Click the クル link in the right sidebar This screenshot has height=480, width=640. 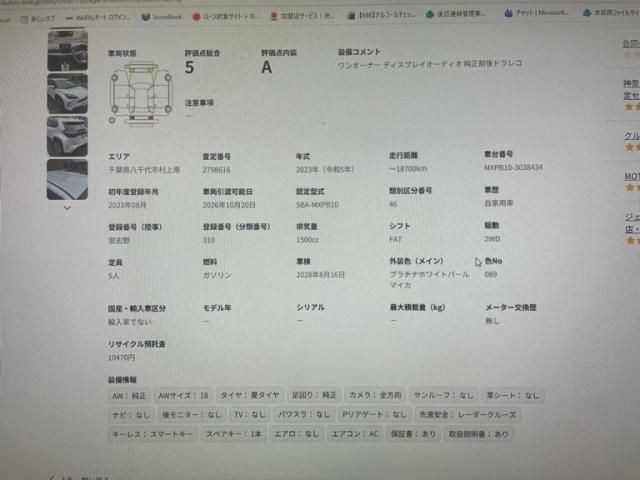(632, 136)
